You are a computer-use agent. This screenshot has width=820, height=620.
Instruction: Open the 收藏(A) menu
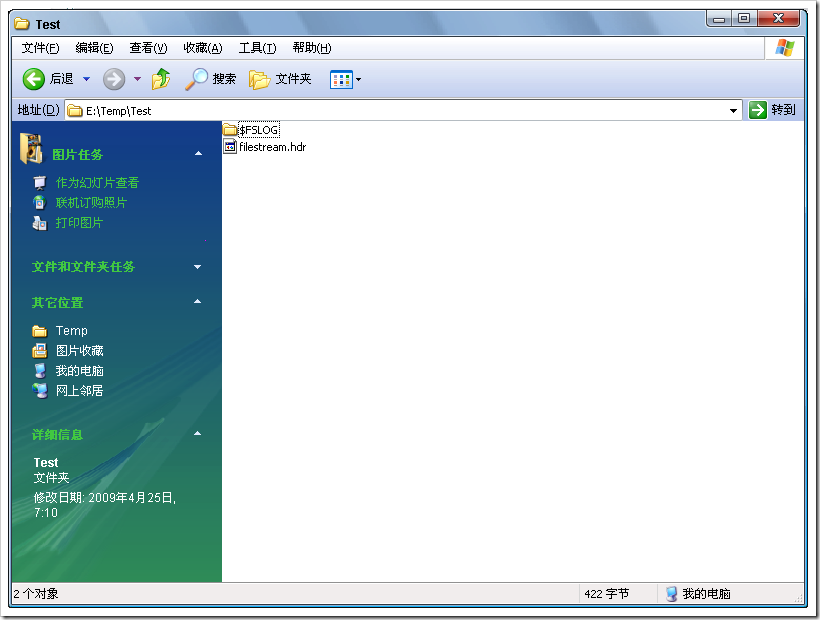tap(202, 48)
